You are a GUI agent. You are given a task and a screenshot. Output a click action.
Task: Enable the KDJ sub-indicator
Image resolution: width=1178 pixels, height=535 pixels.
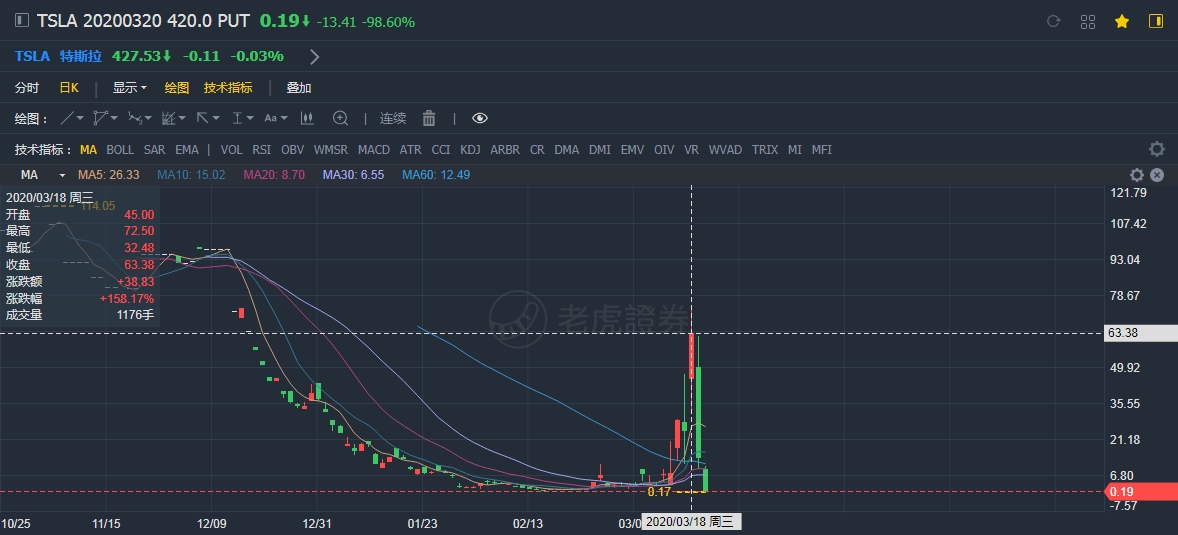click(470, 150)
